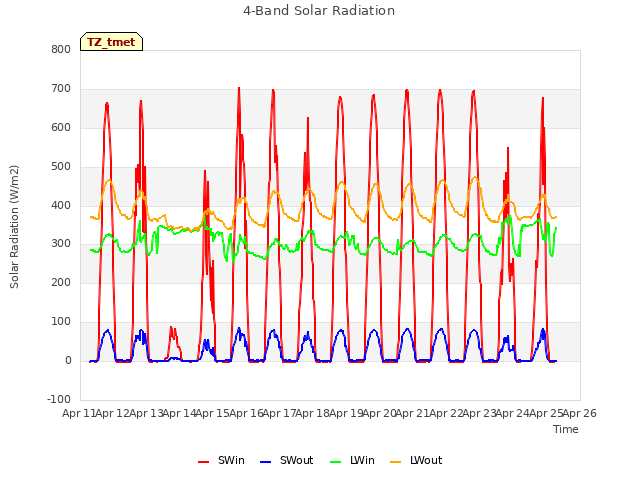The image size is (640, 480).
Task: Toggle the LWout legend label
Action: pos(426,460)
